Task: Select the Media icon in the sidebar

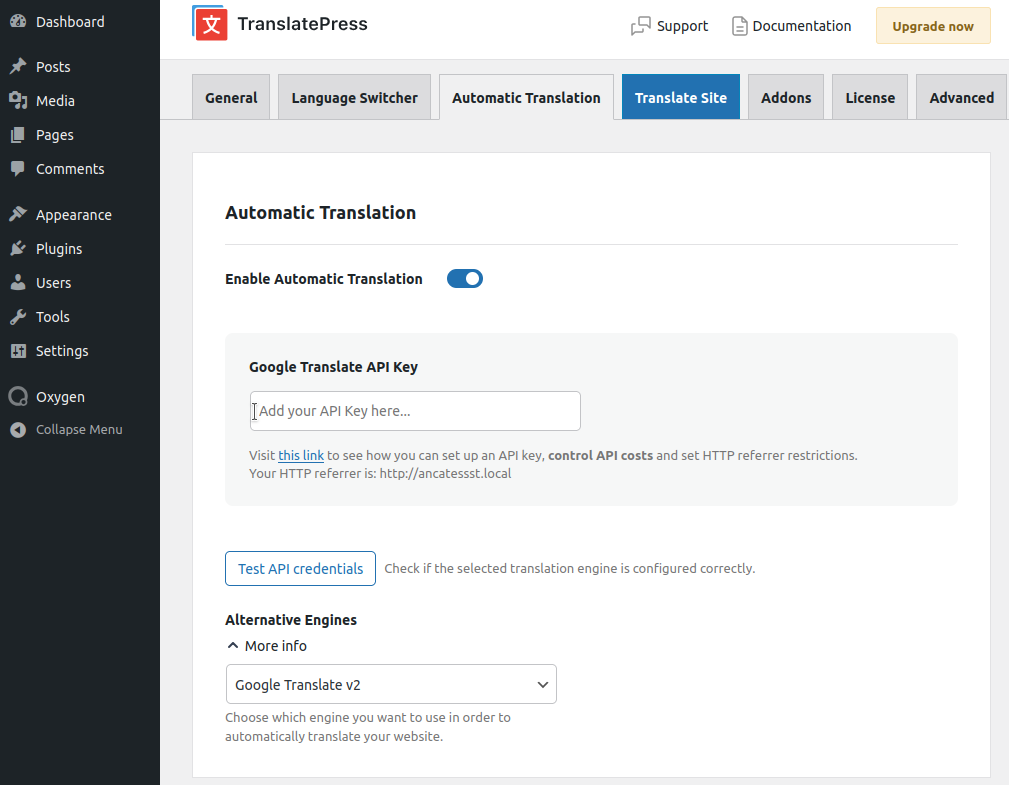Action: [17, 100]
